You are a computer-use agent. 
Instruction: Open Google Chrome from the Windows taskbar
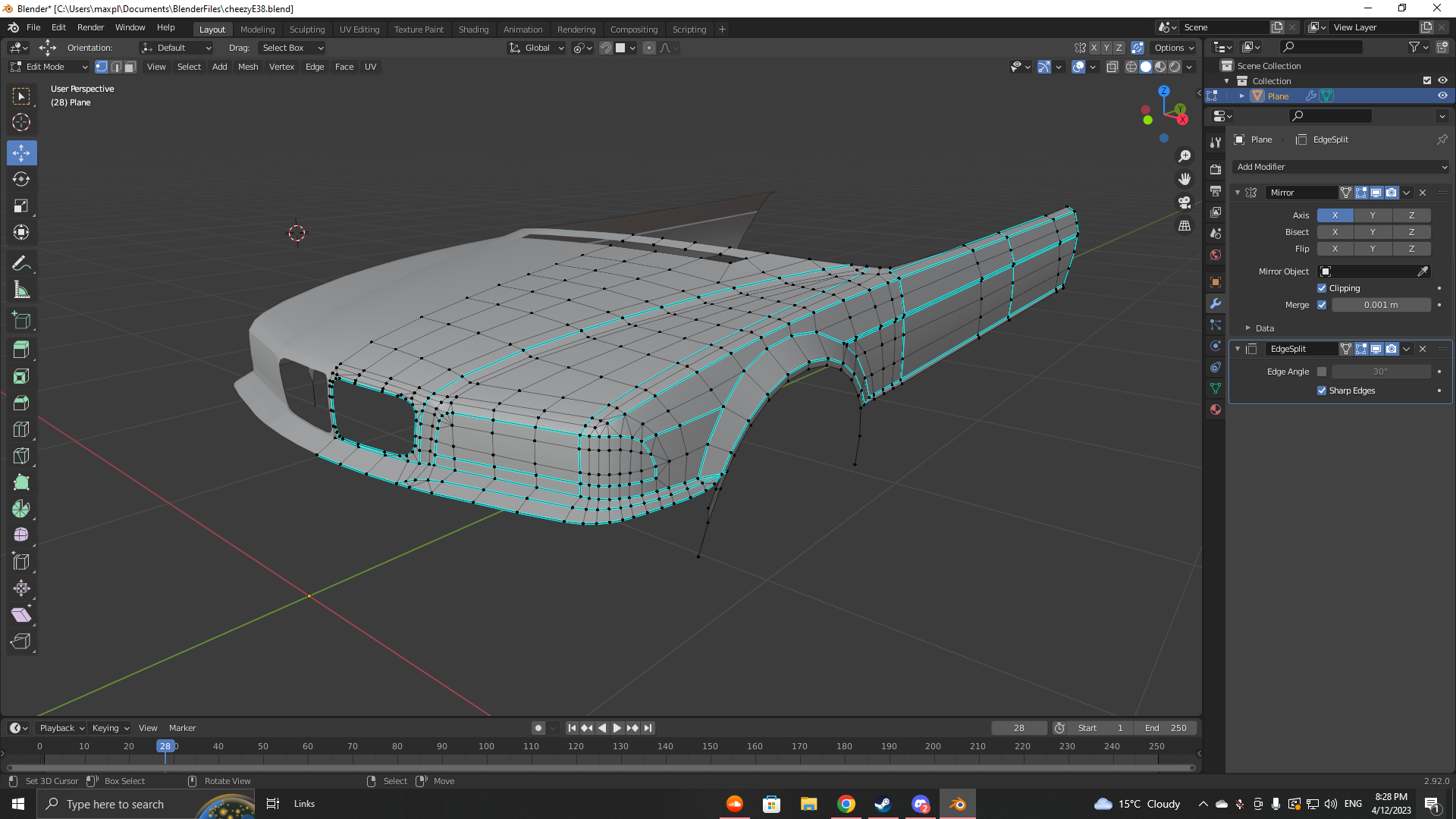pos(846,804)
